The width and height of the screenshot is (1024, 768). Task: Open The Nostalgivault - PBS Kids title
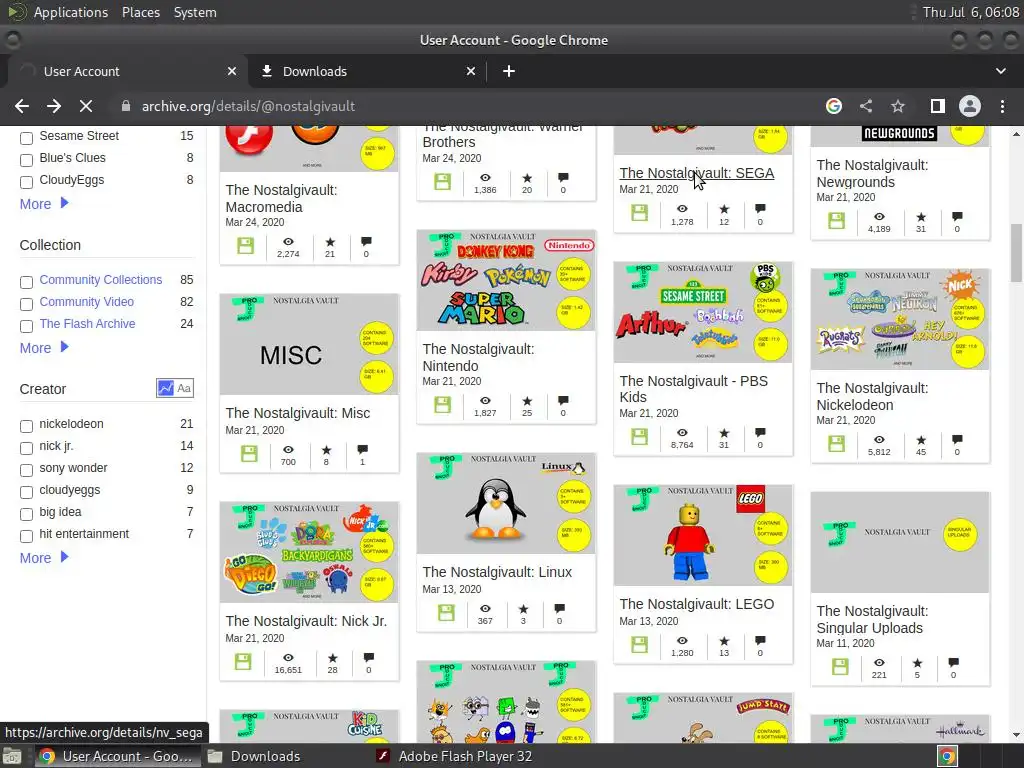coord(694,389)
